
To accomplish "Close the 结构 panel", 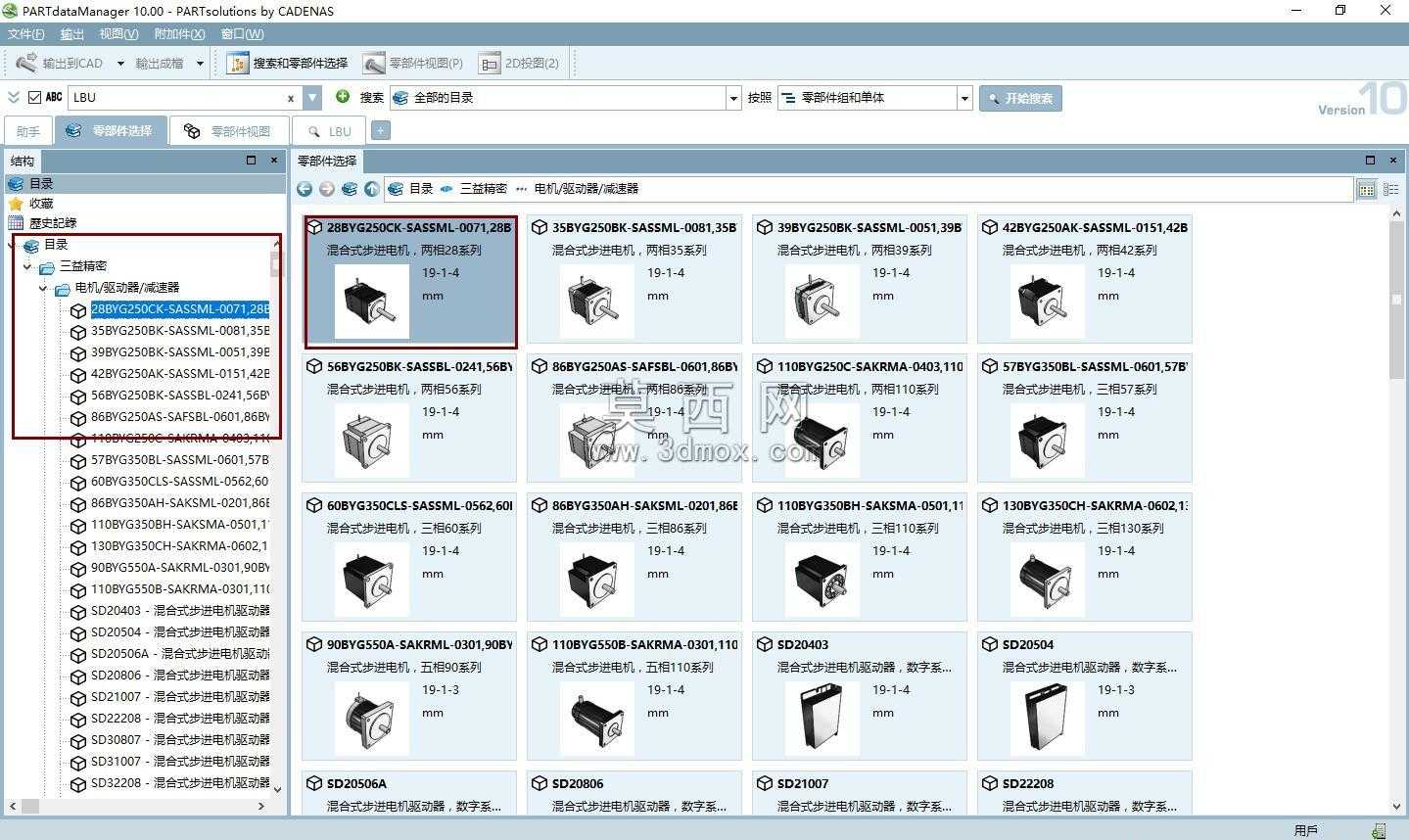I will click(274, 161).
